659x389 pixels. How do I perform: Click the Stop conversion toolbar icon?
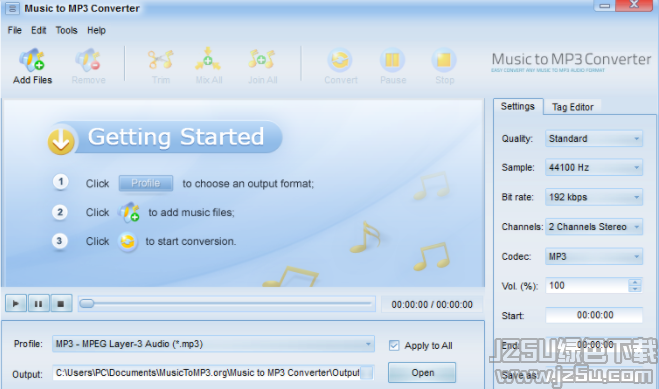(444, 60)
